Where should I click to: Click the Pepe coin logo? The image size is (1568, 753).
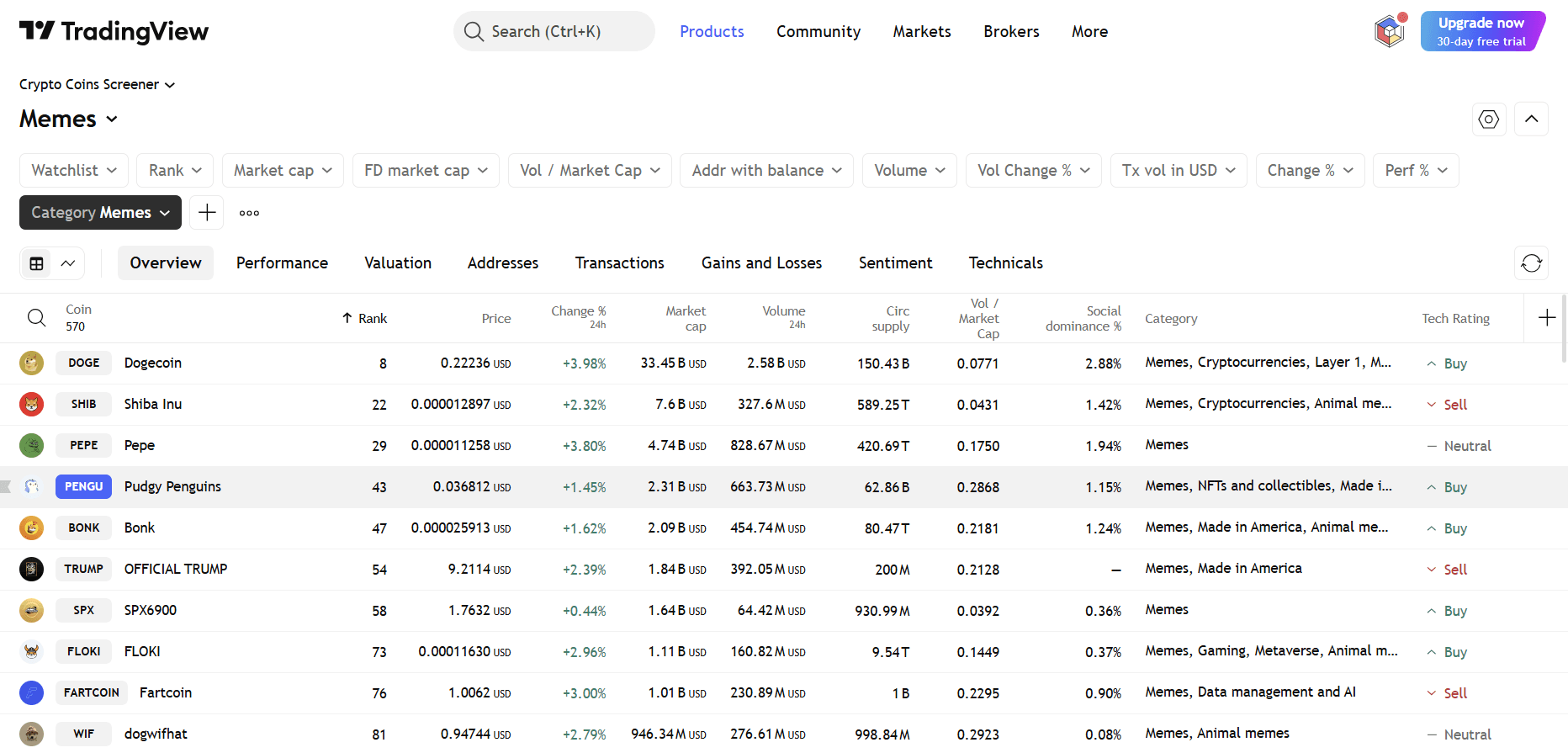pos(31,446)
